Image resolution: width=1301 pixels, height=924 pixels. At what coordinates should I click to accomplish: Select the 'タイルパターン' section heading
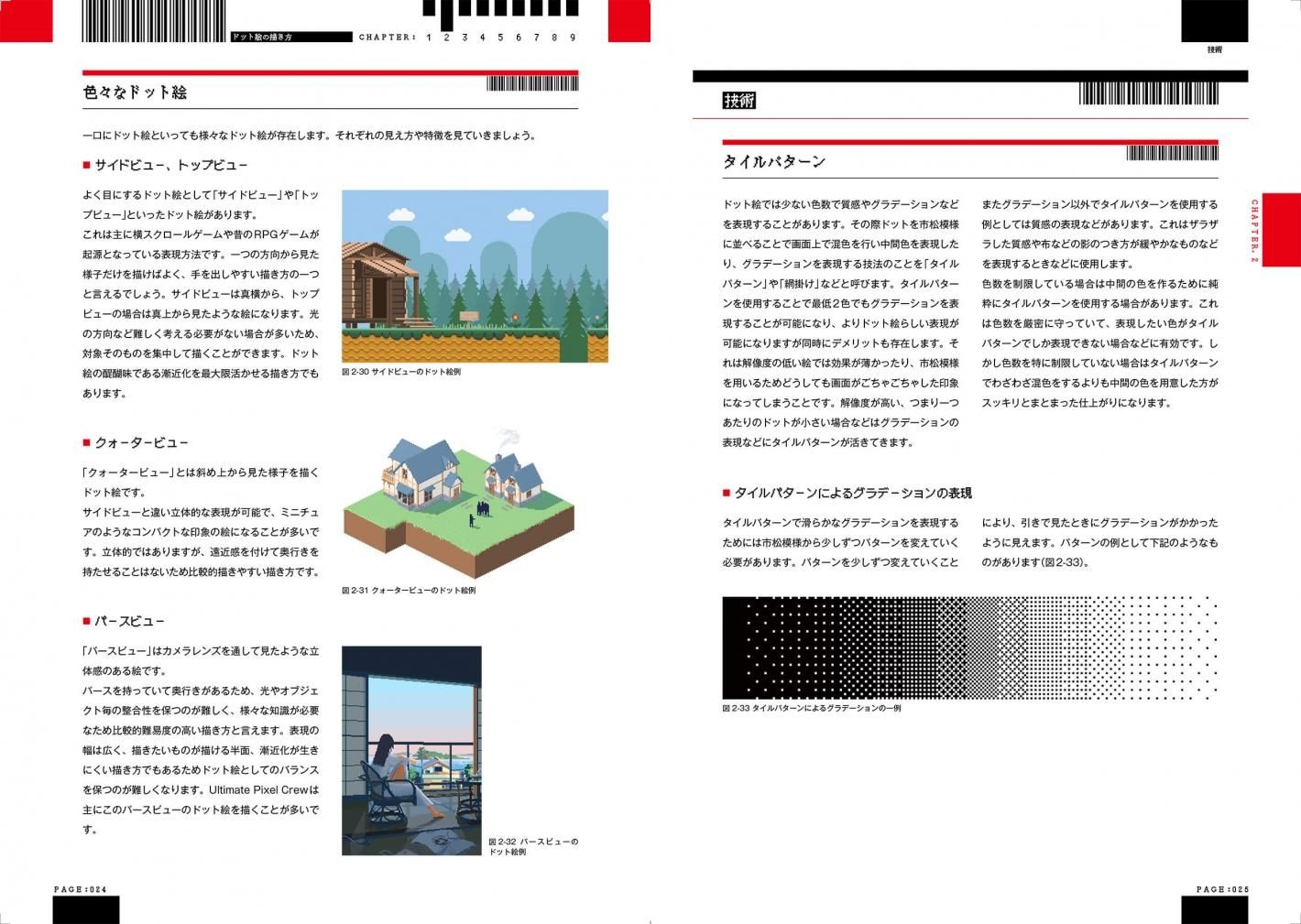click(x=774, y=162)
